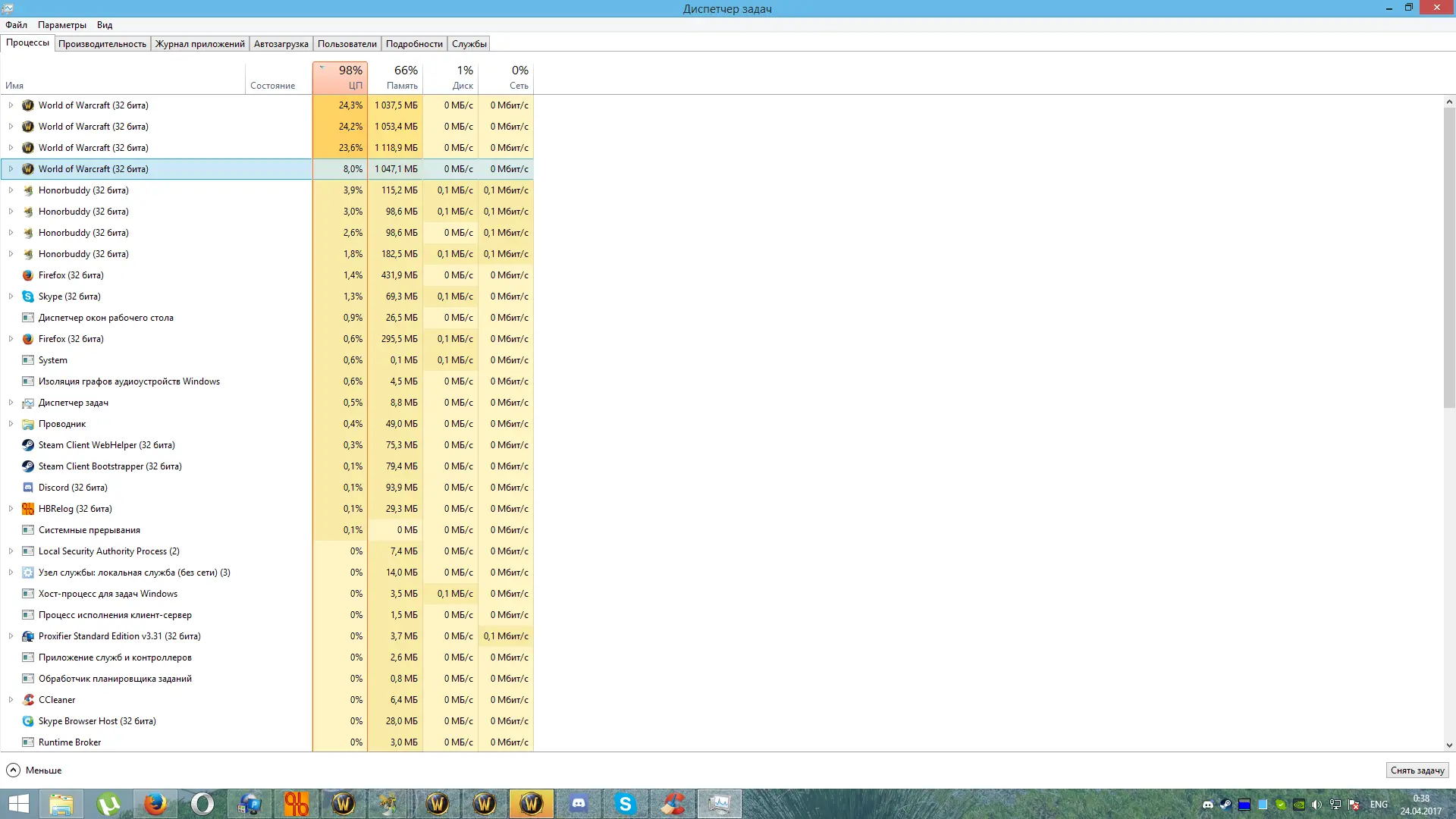Click the Skype Browser Host process icon
Viewport: 1456px width, 819px height.
pos(28,721)
